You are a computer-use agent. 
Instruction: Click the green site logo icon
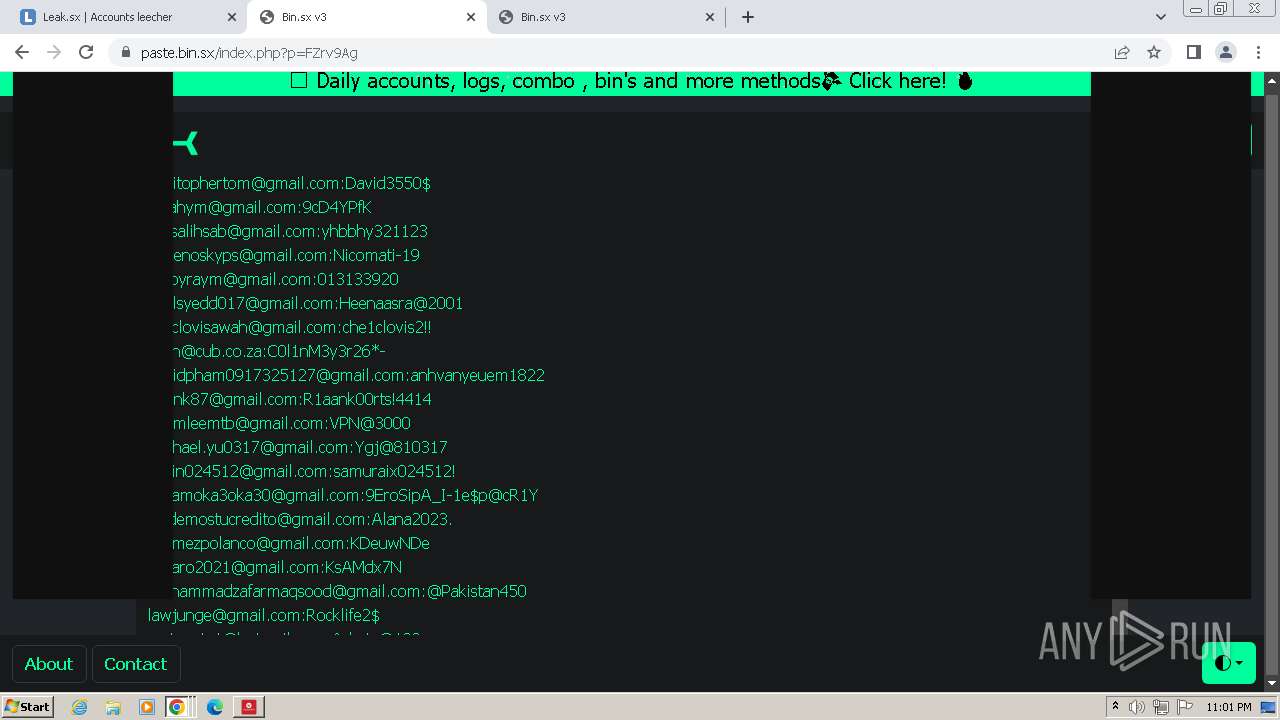tap(186, 143)
